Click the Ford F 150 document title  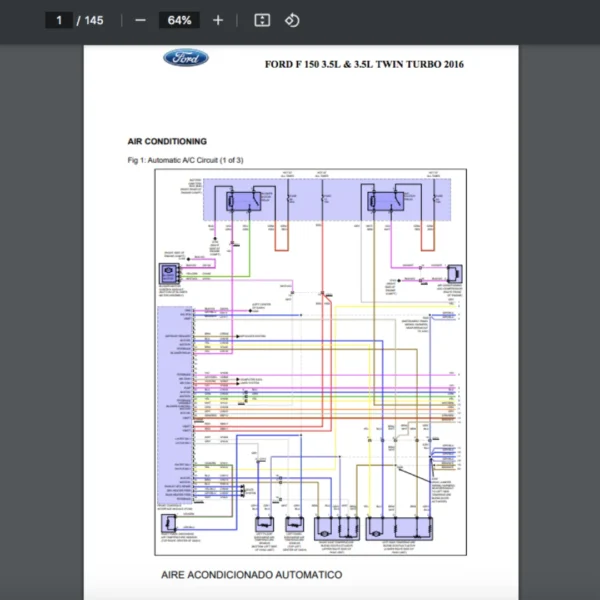tap(363, 65)
